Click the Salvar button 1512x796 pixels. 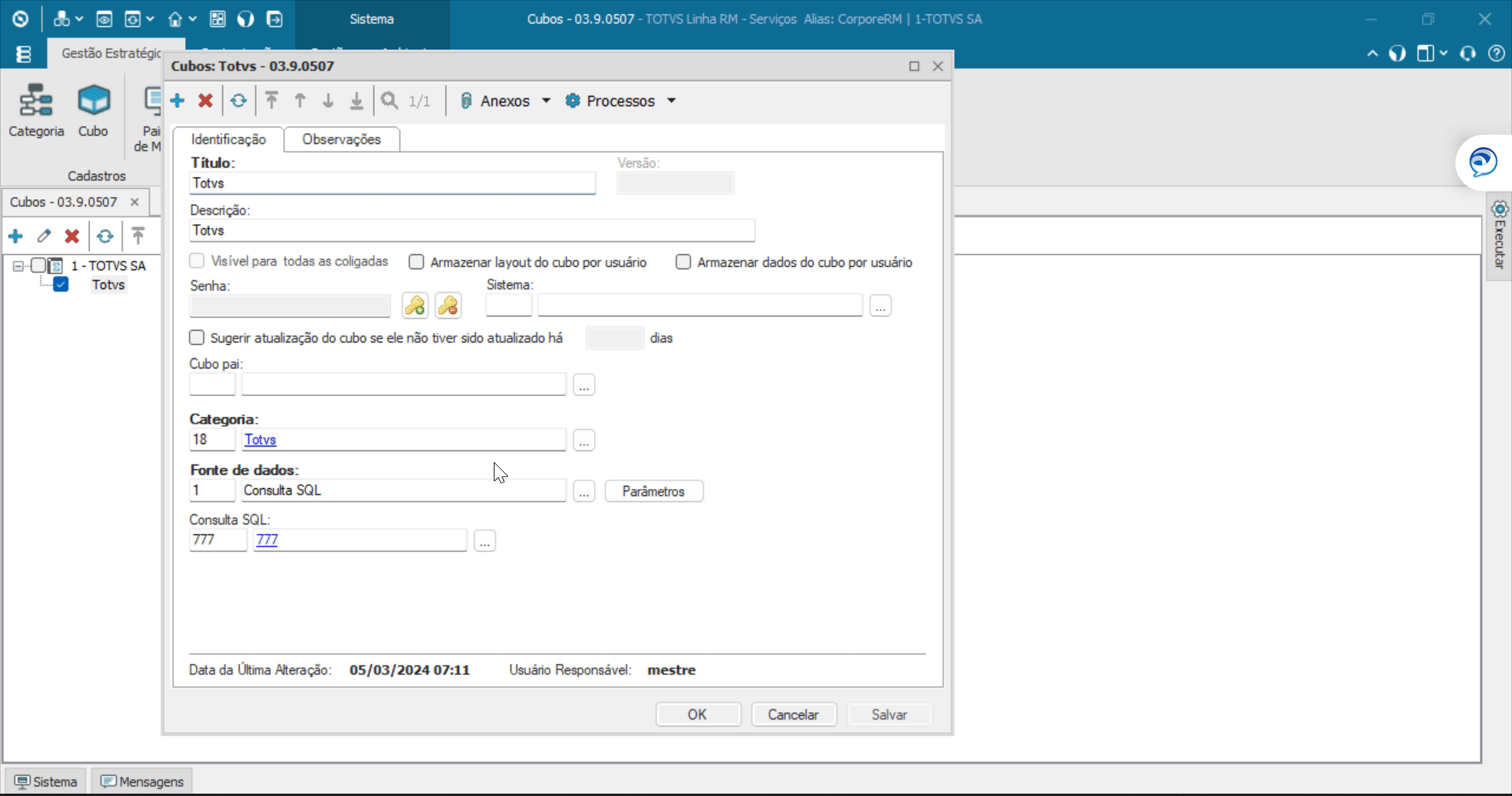pyautogui.click(x=889, y=714)
